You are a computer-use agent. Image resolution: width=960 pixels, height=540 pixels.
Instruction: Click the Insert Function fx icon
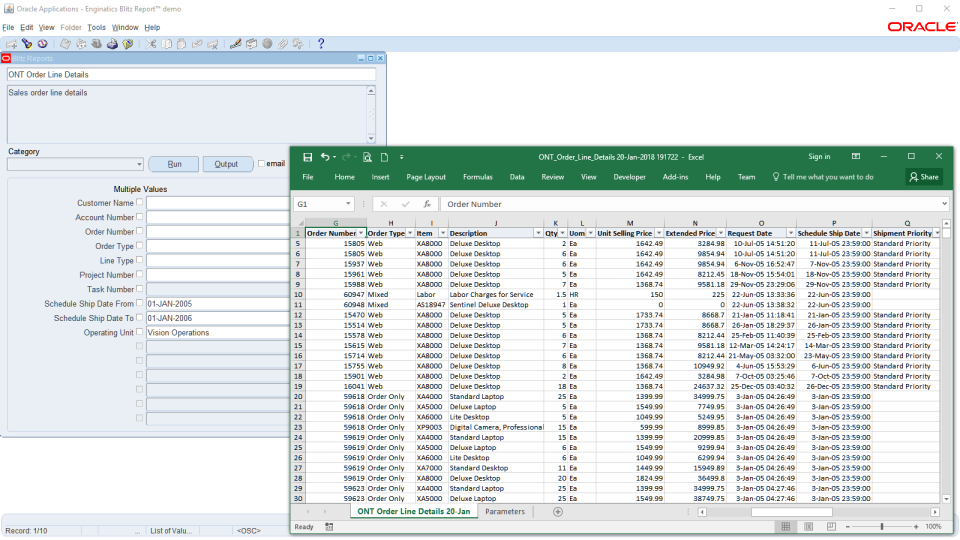click(427, 204)
